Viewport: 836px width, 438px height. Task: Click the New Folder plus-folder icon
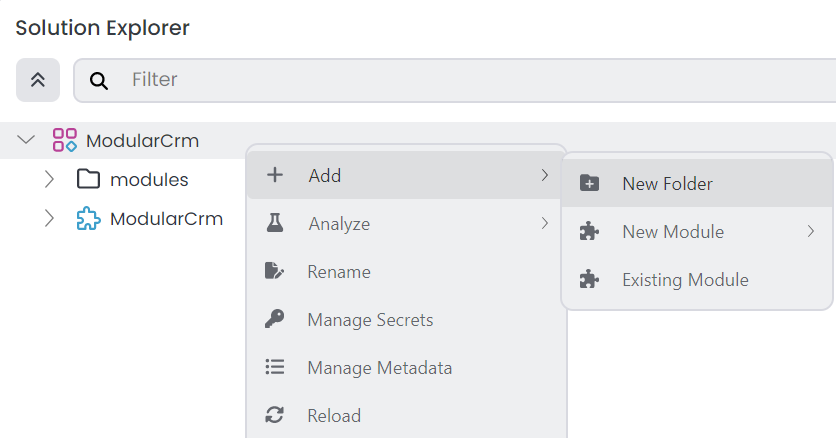click(590, 184)
